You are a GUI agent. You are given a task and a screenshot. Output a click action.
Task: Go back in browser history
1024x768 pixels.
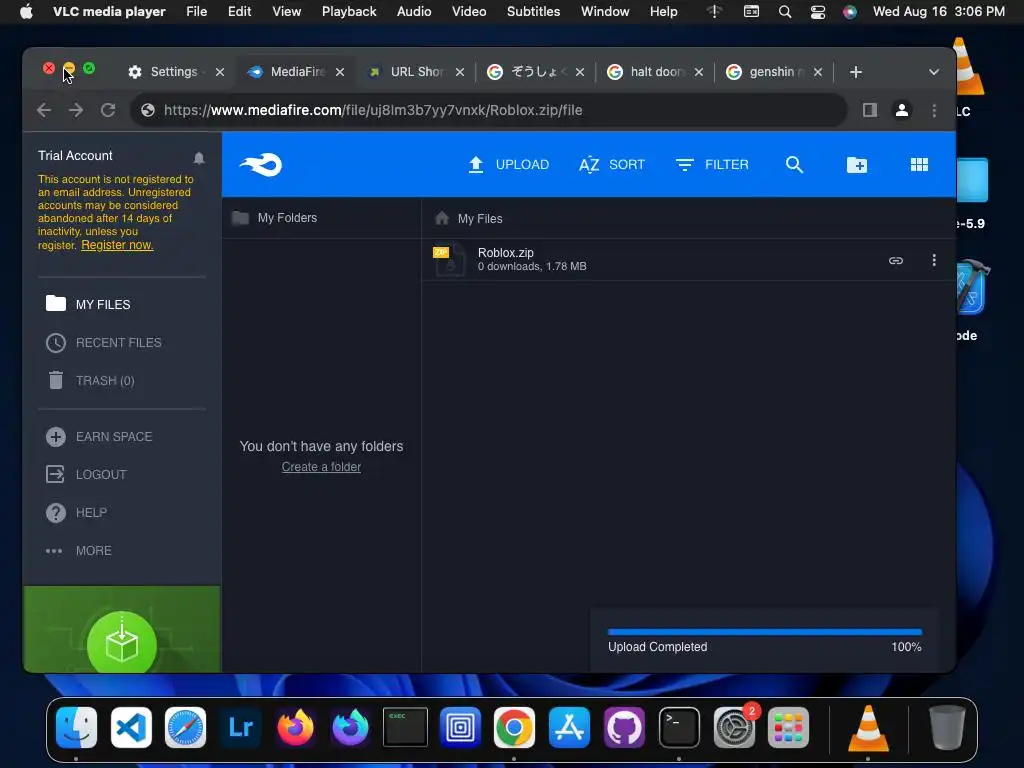click(44, 110)
